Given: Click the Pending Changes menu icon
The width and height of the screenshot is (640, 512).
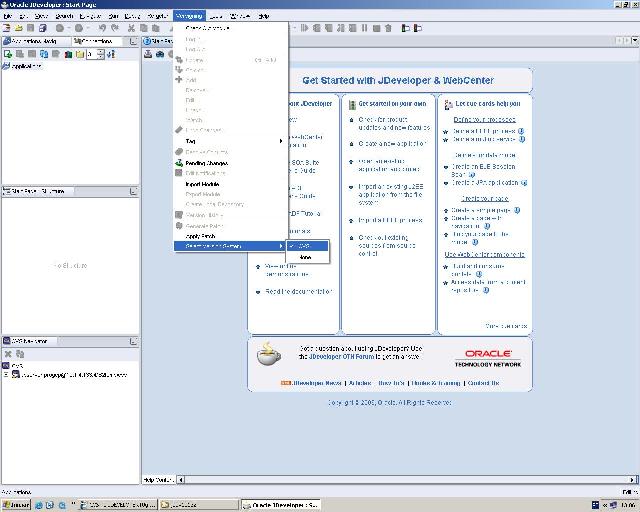Looking at the screenshot, I should [179, 163].
